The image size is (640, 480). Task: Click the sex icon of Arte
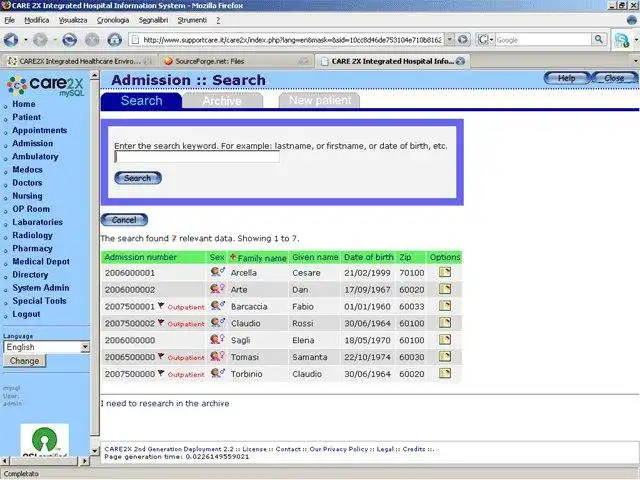218,289
